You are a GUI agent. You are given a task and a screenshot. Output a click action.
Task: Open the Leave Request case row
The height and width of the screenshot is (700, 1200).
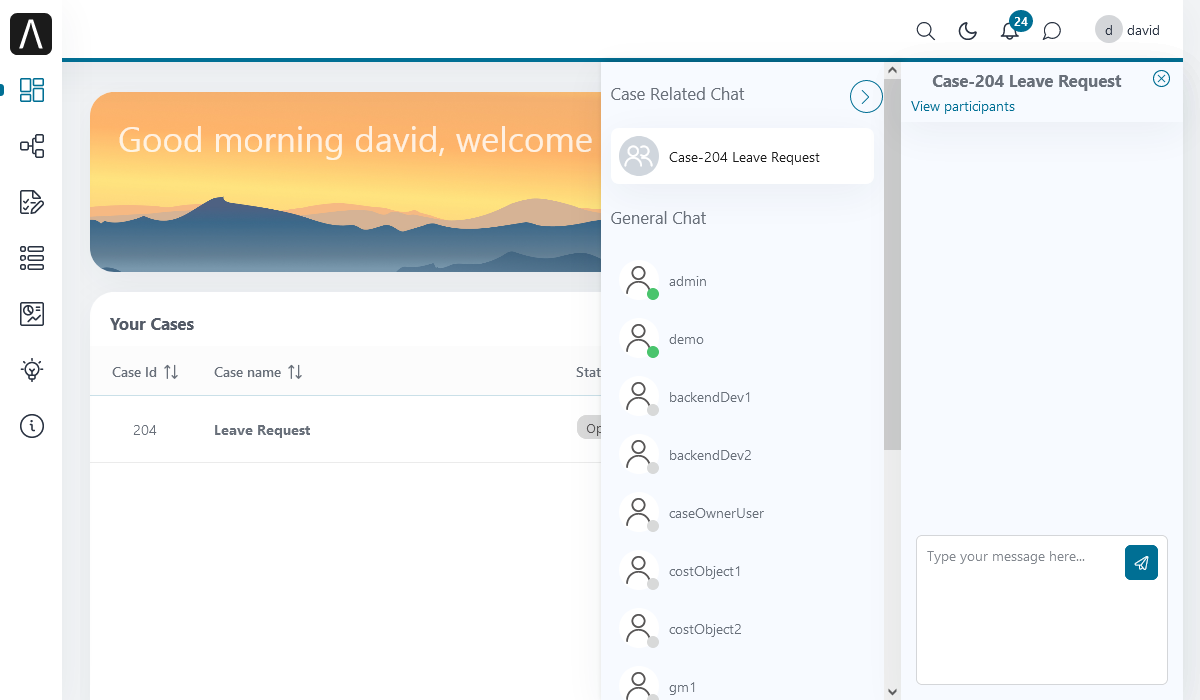pos(345,430)
